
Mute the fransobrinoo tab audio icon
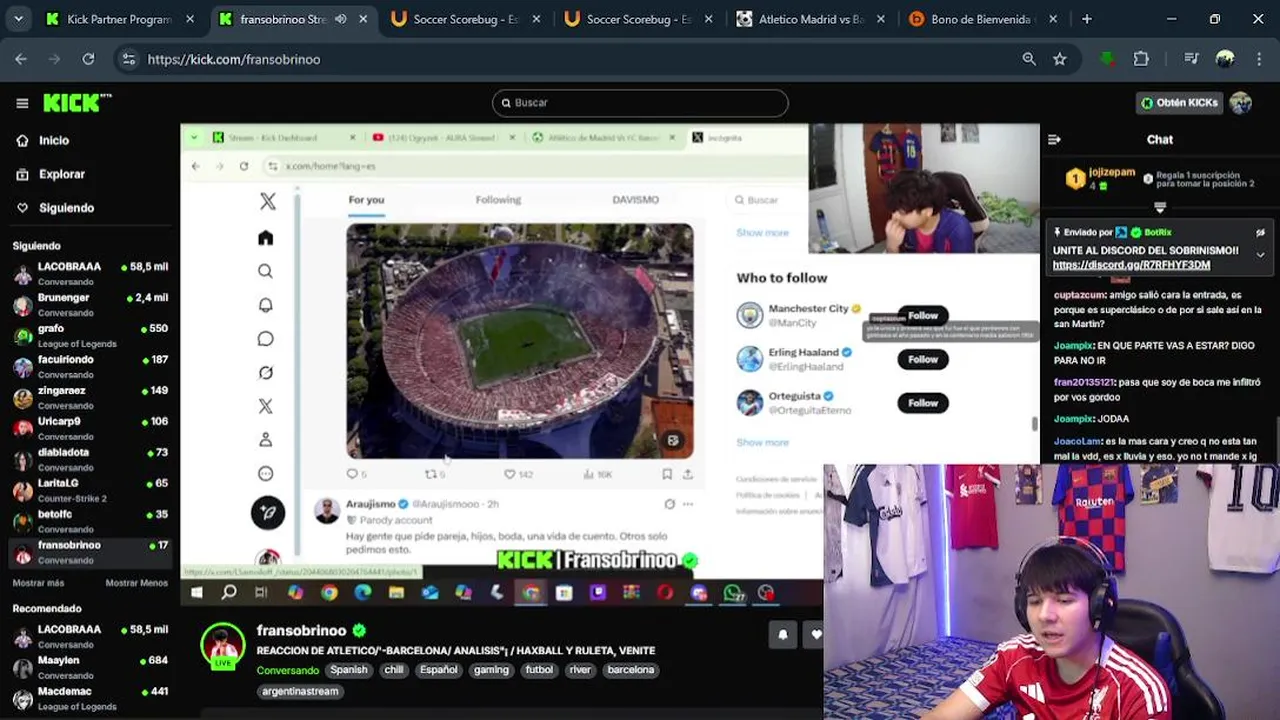[x=341, y=19]
